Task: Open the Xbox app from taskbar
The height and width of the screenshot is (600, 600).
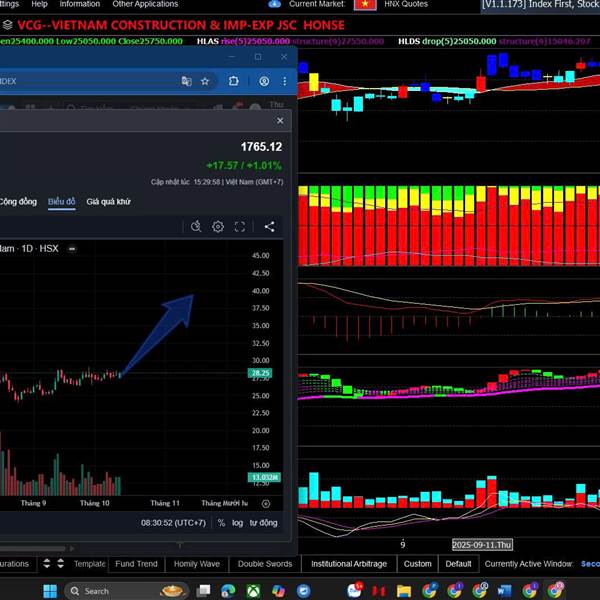Action: pos(253,591)
